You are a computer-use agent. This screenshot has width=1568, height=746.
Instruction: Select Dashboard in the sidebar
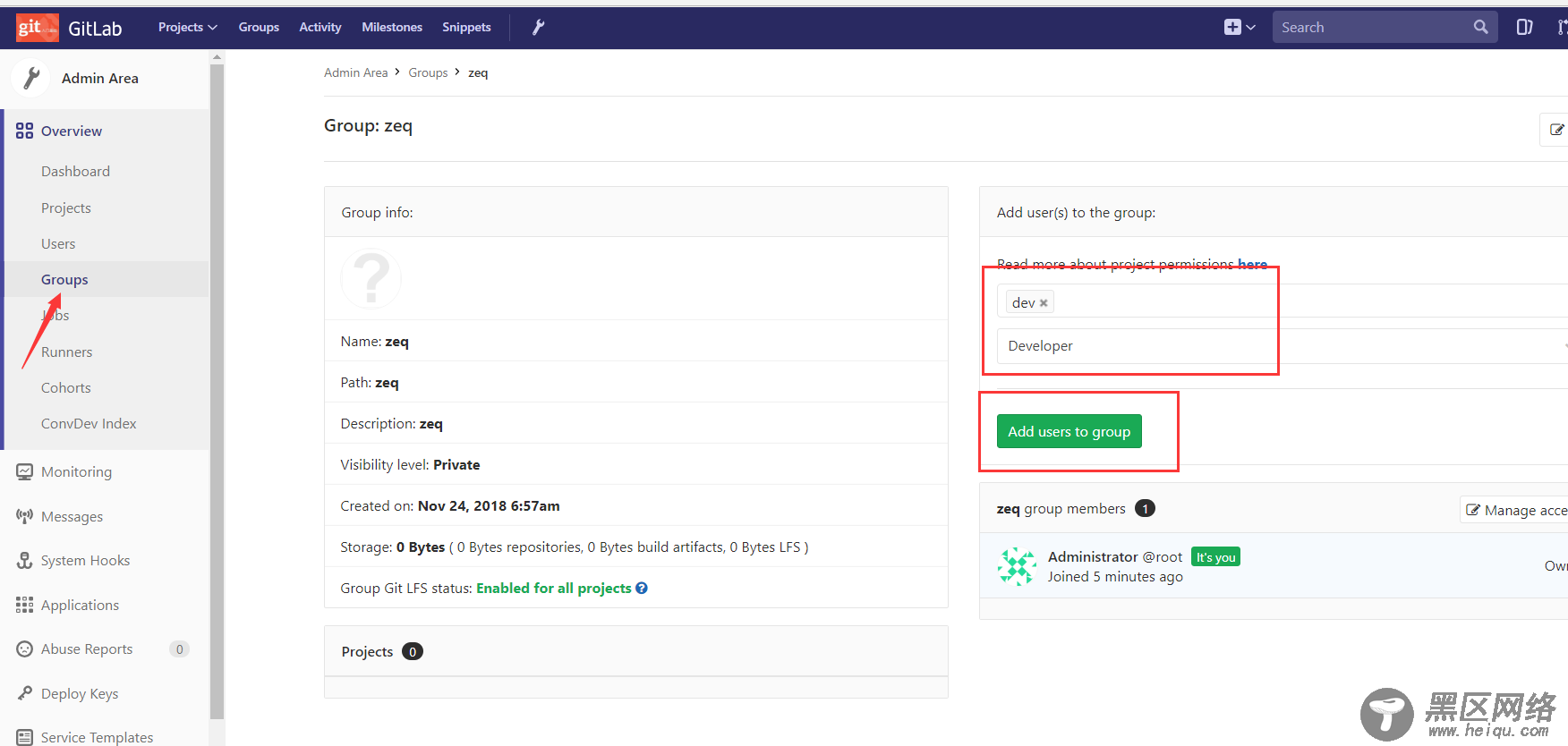(x=75, y=171)
